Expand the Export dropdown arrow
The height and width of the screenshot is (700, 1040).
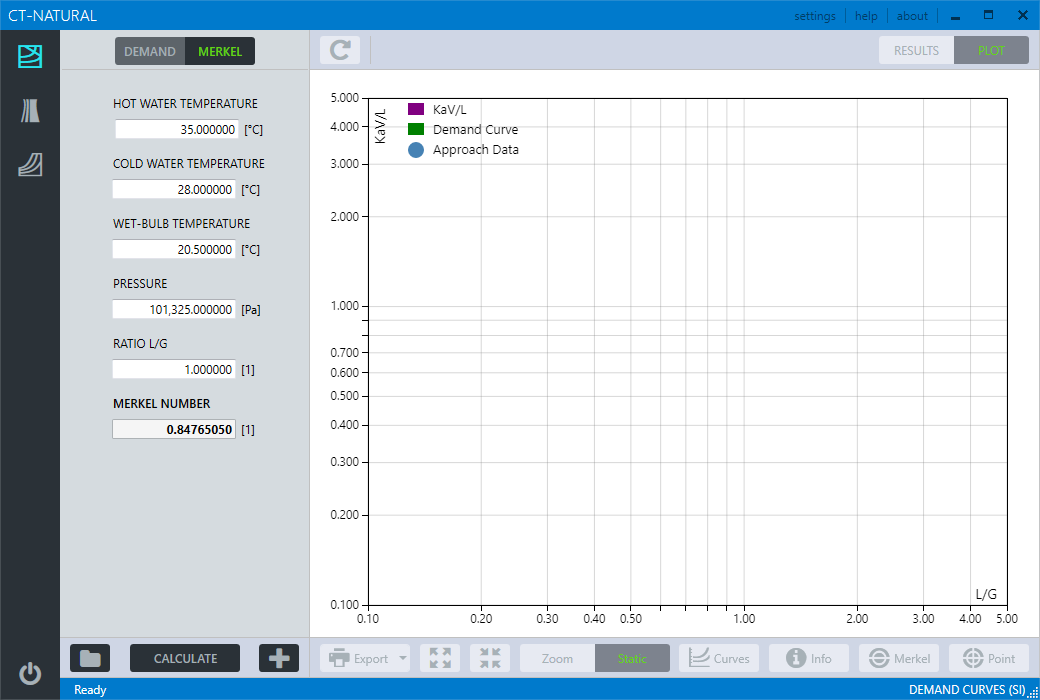403,658
